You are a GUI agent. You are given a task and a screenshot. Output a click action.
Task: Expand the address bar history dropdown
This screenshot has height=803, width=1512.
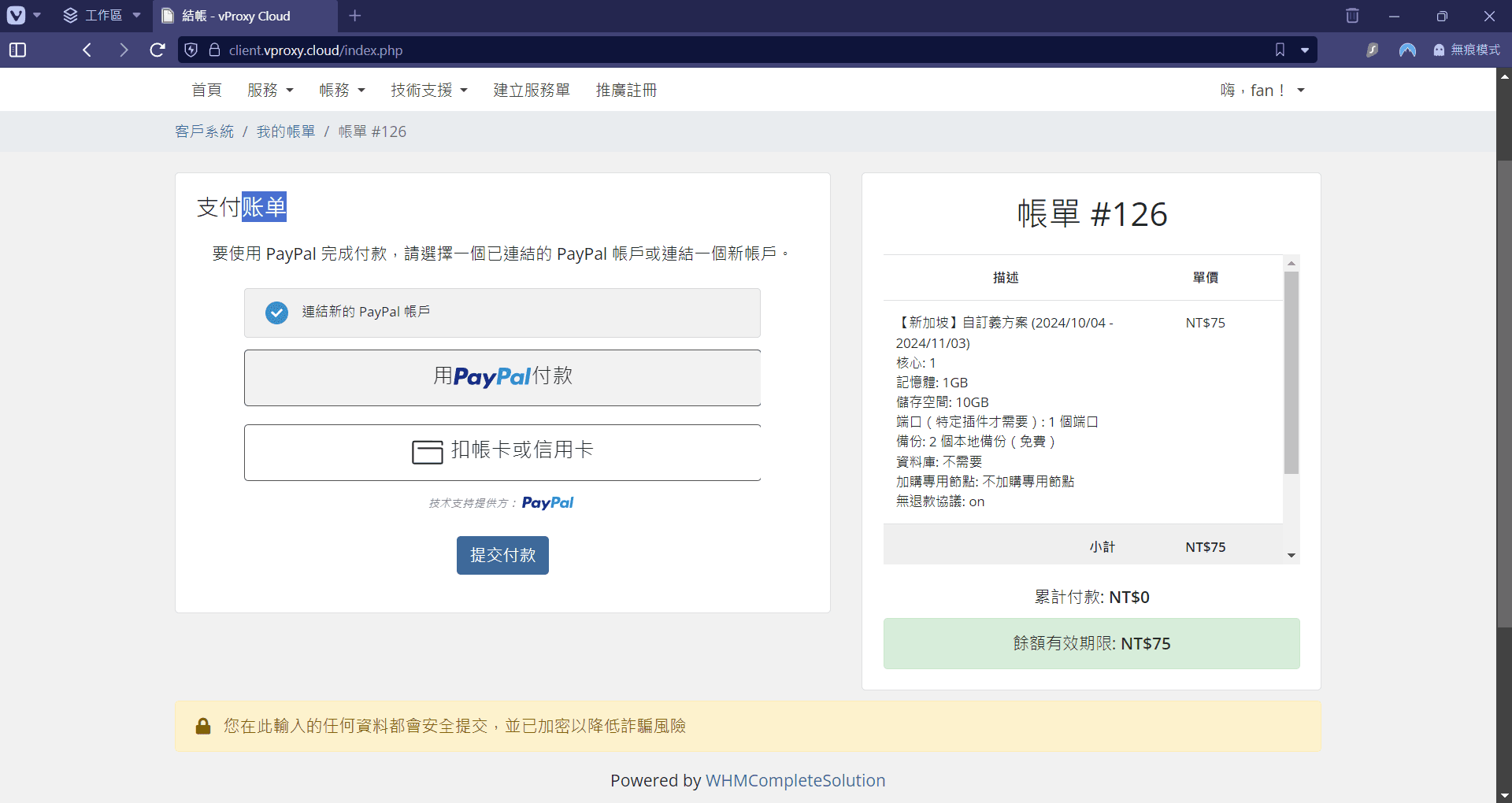click(1305, 50)
